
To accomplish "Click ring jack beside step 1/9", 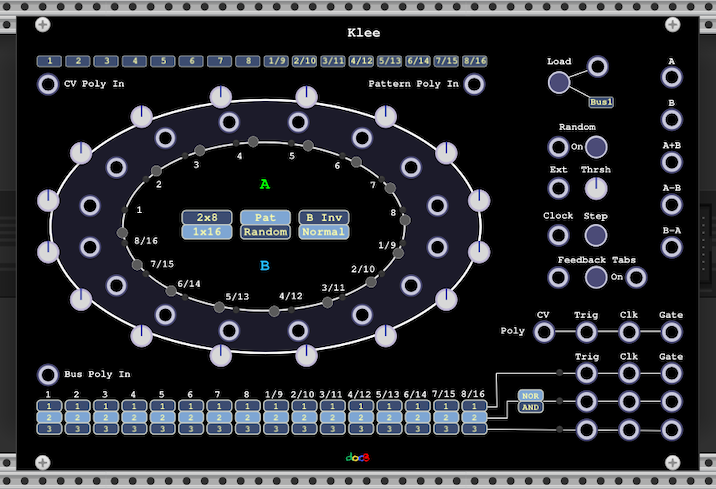I will tap(437, 247).
